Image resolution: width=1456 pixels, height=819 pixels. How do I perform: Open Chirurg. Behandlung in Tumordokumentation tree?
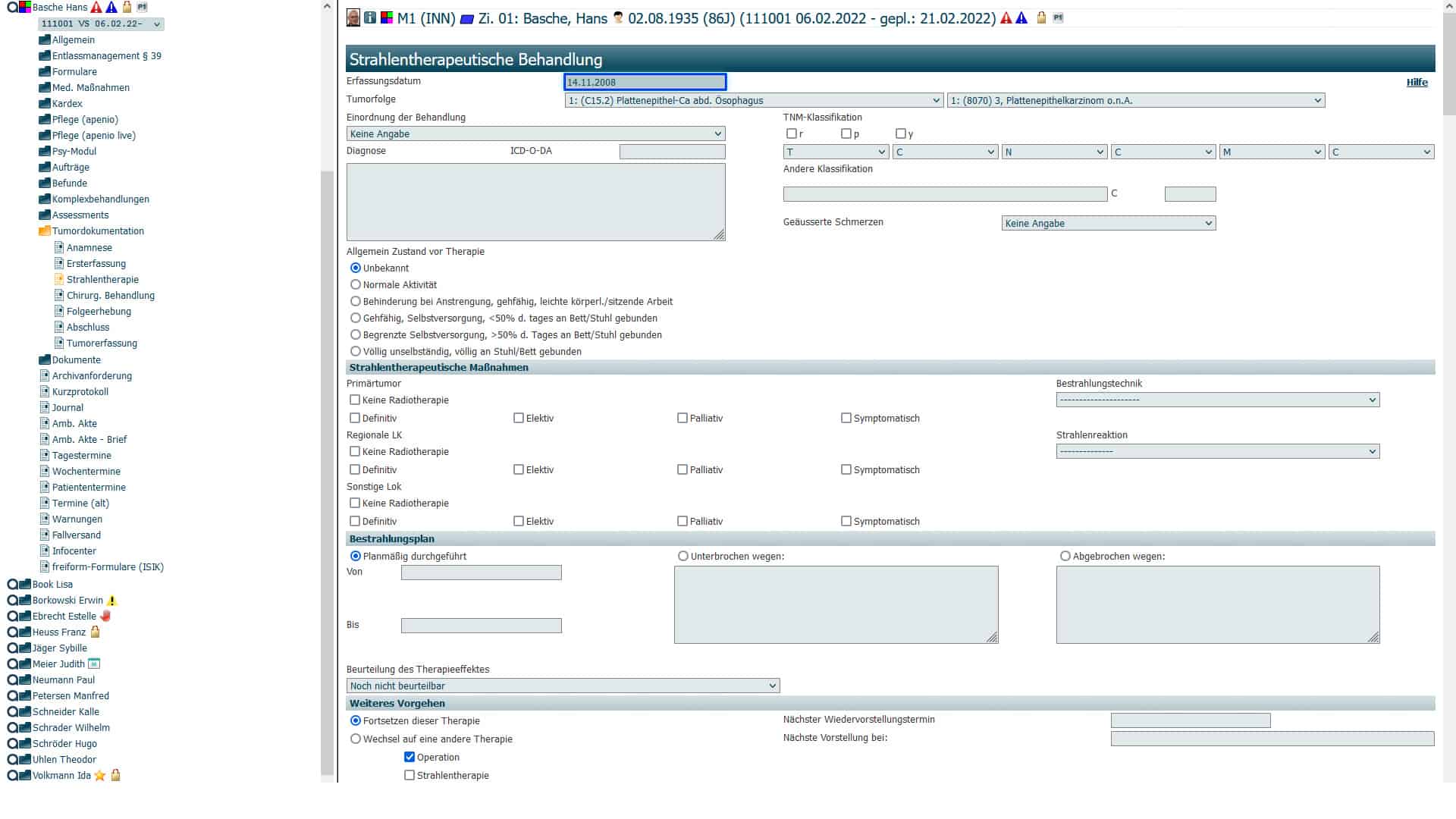110,296
